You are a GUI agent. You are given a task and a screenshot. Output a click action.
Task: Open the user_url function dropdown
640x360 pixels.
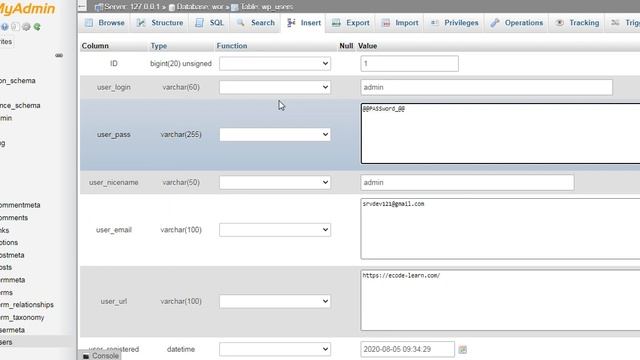tap(275, 301)
